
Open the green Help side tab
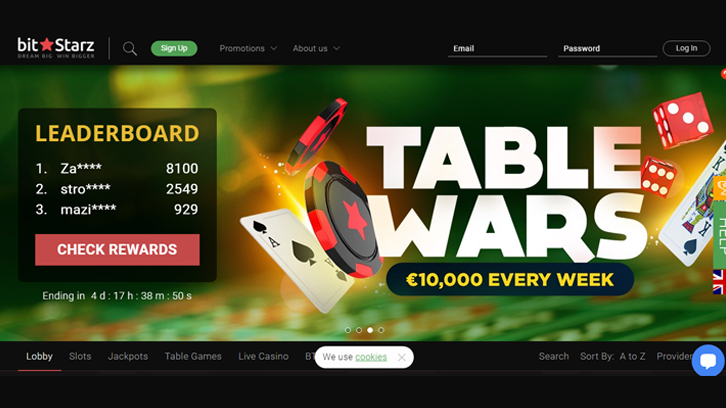click(x=720, y=234)
